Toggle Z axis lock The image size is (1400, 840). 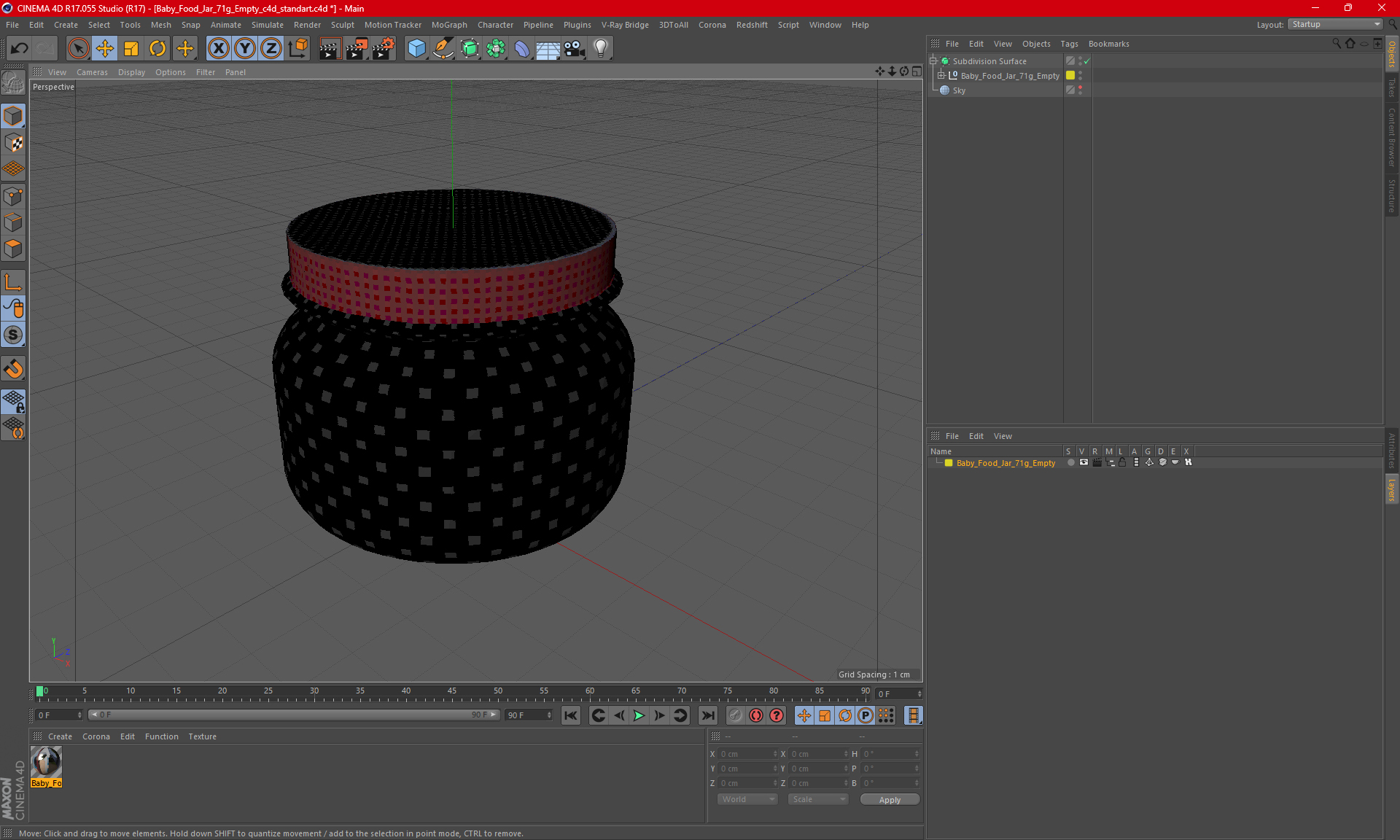[x=271, y=48]
